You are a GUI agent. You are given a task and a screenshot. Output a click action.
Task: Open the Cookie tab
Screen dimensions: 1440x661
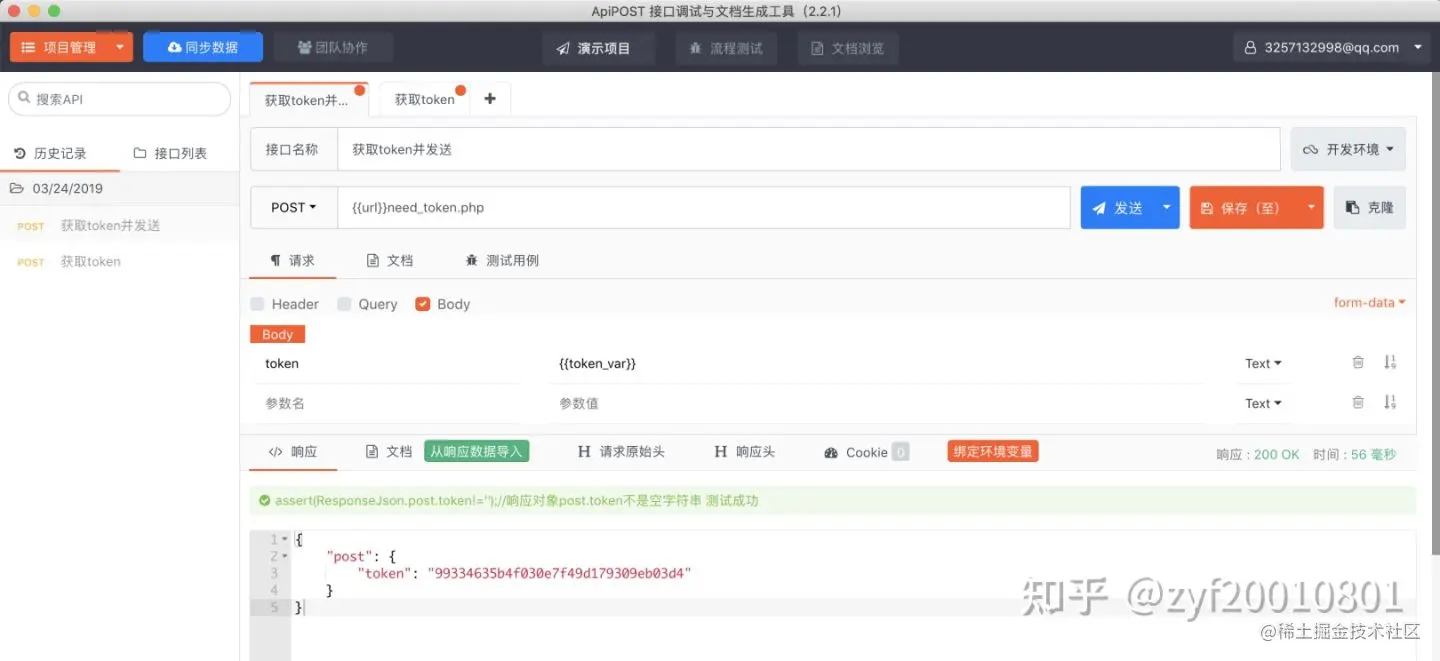click(x=866, y=452)
